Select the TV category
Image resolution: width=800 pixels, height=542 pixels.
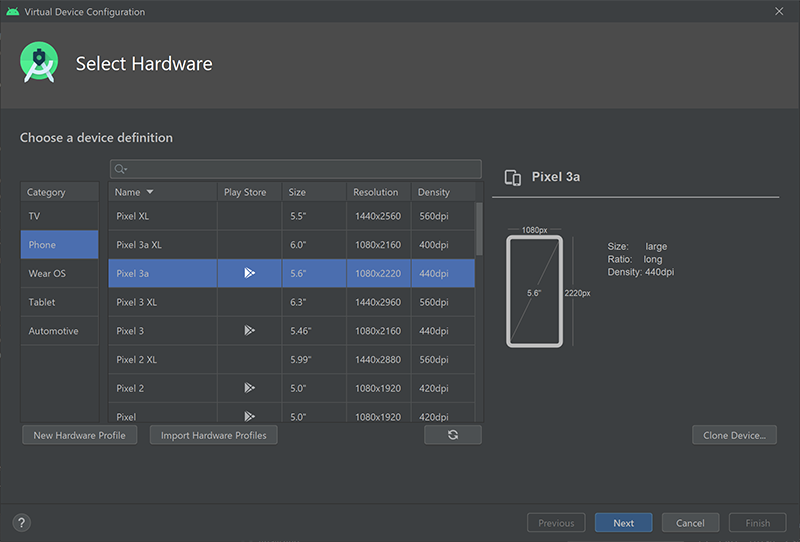[60, 216]
